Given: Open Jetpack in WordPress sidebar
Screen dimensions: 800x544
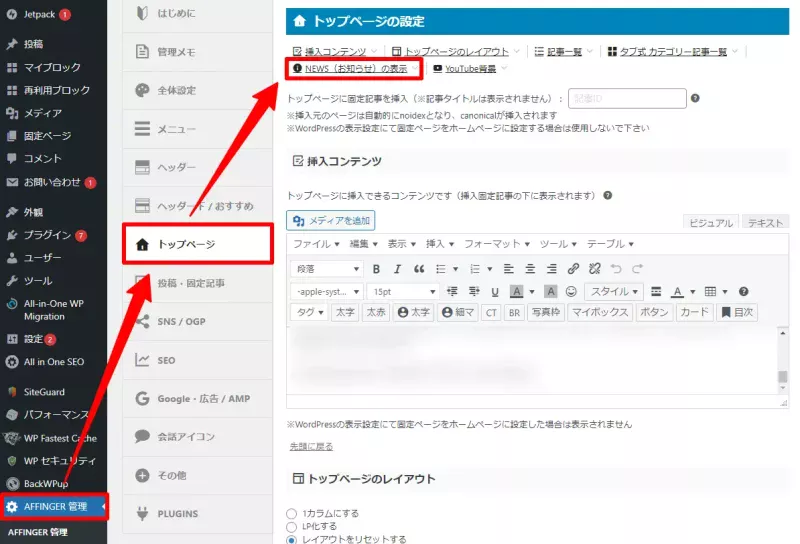Looking at the screenshot, I should (x=39, y=14).
